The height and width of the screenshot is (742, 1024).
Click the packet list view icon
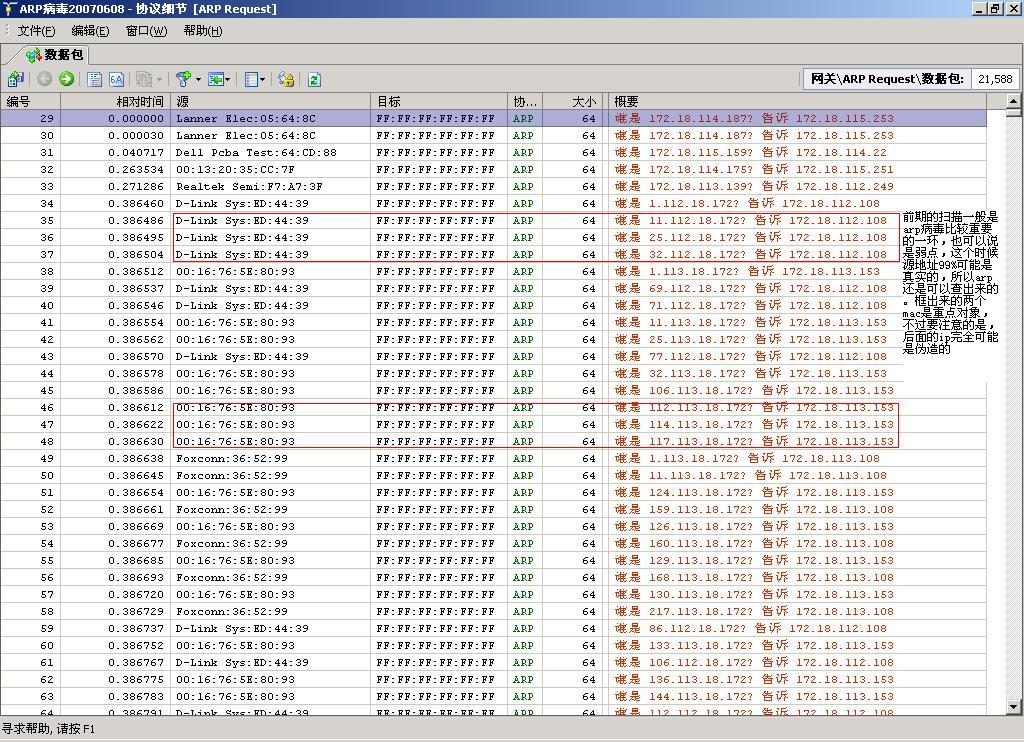(95, 79)
